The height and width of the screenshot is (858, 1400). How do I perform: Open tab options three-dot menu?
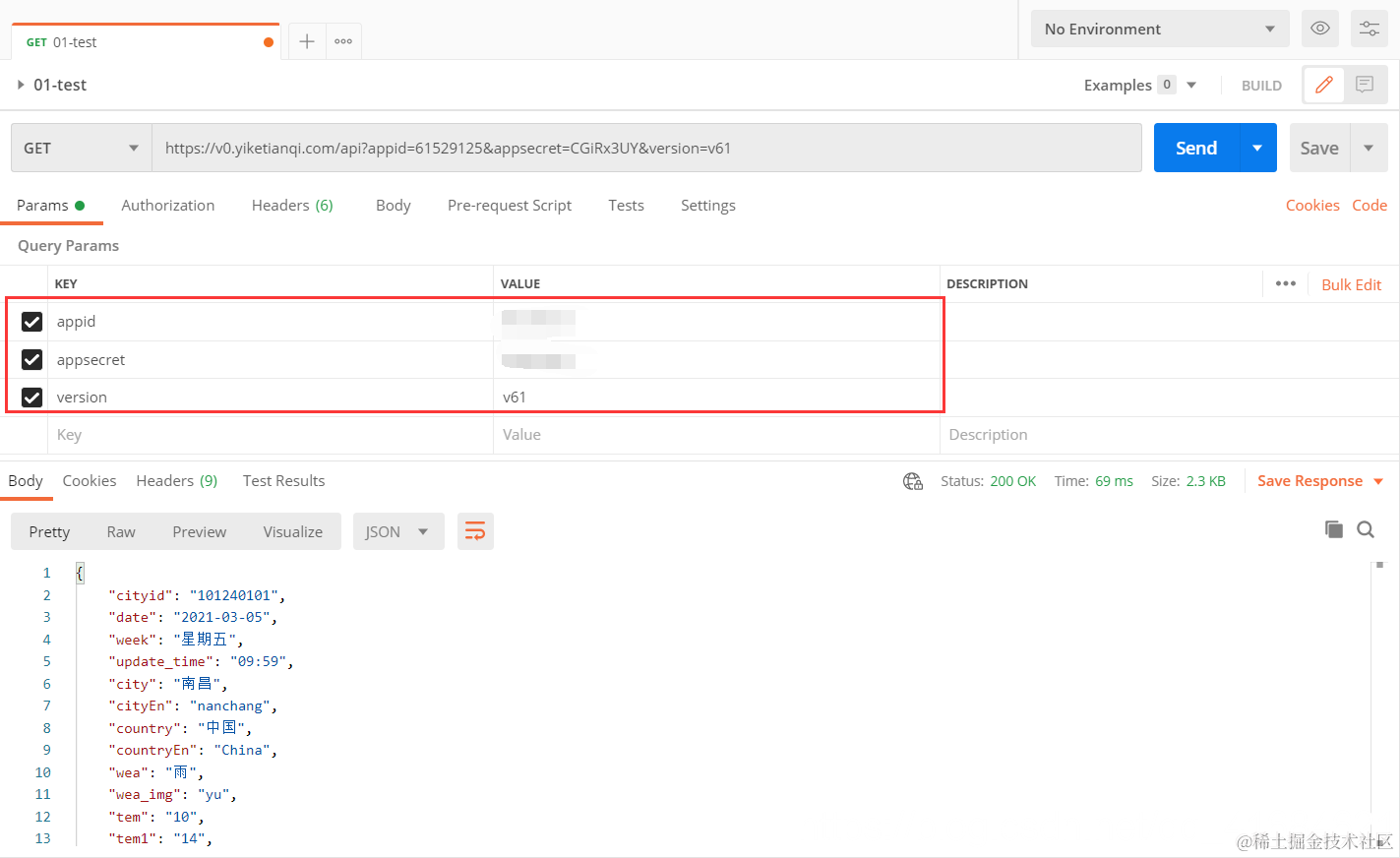[x=343, y=41]
